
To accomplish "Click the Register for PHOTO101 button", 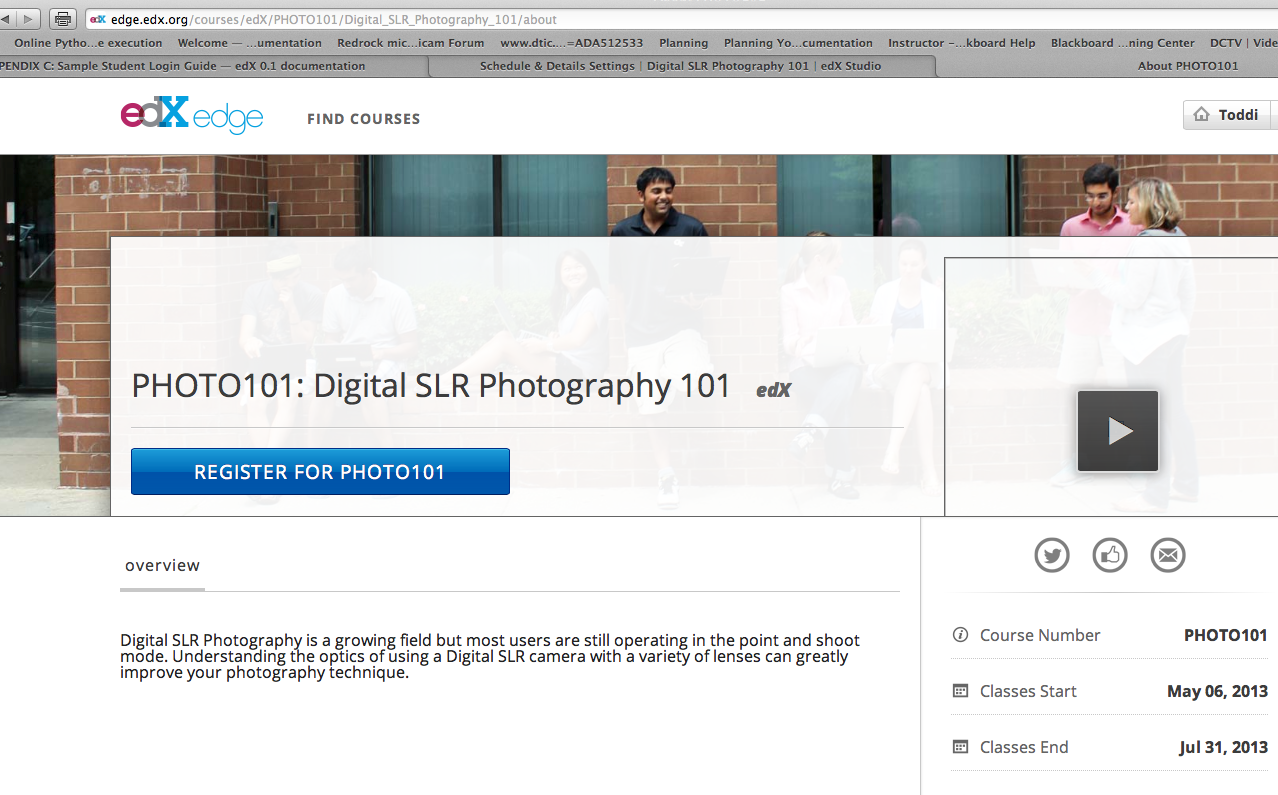I will pyautogui.click(x=320, y=472).
